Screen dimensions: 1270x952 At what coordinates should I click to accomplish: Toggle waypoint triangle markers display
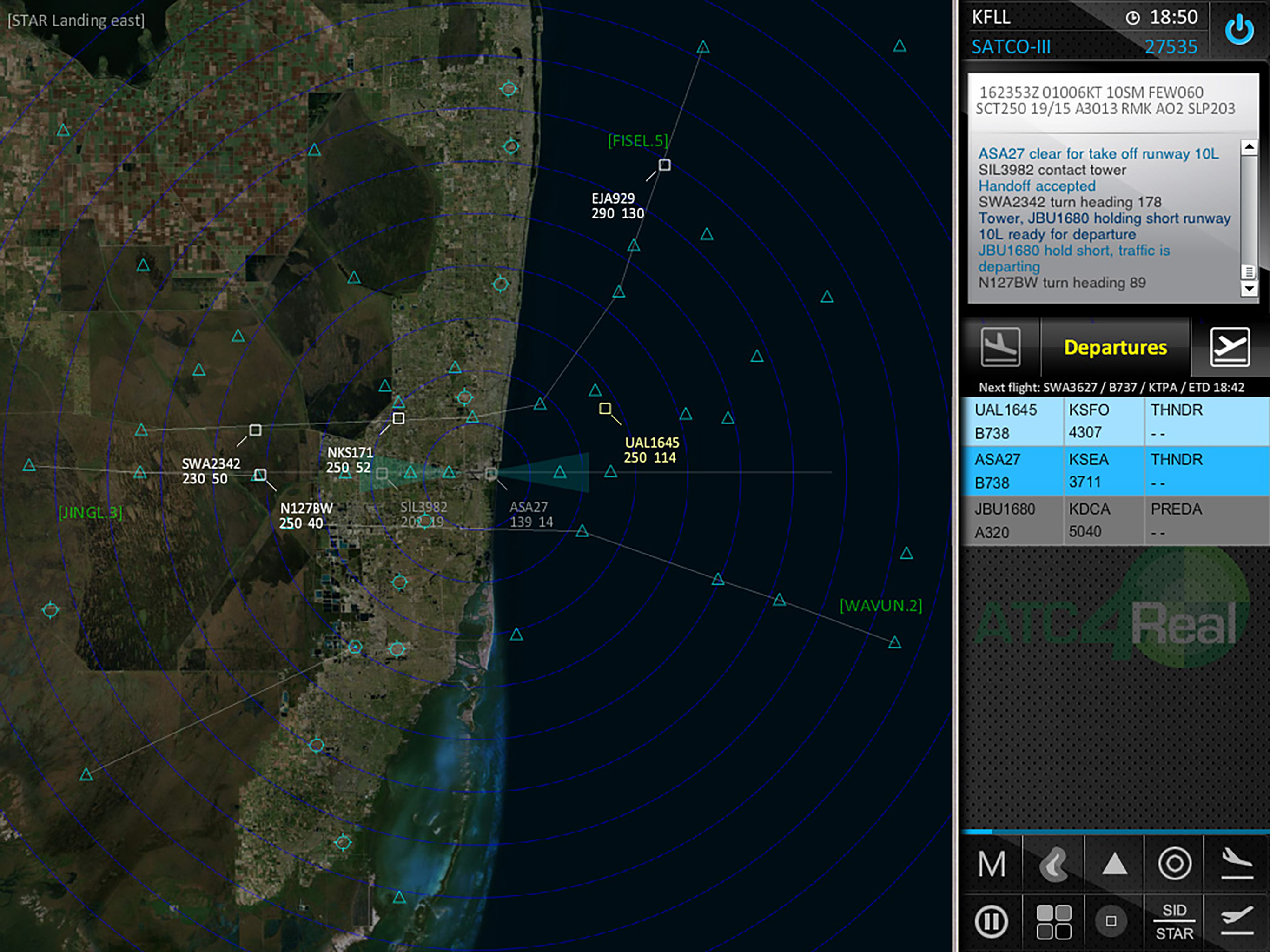1114,864
